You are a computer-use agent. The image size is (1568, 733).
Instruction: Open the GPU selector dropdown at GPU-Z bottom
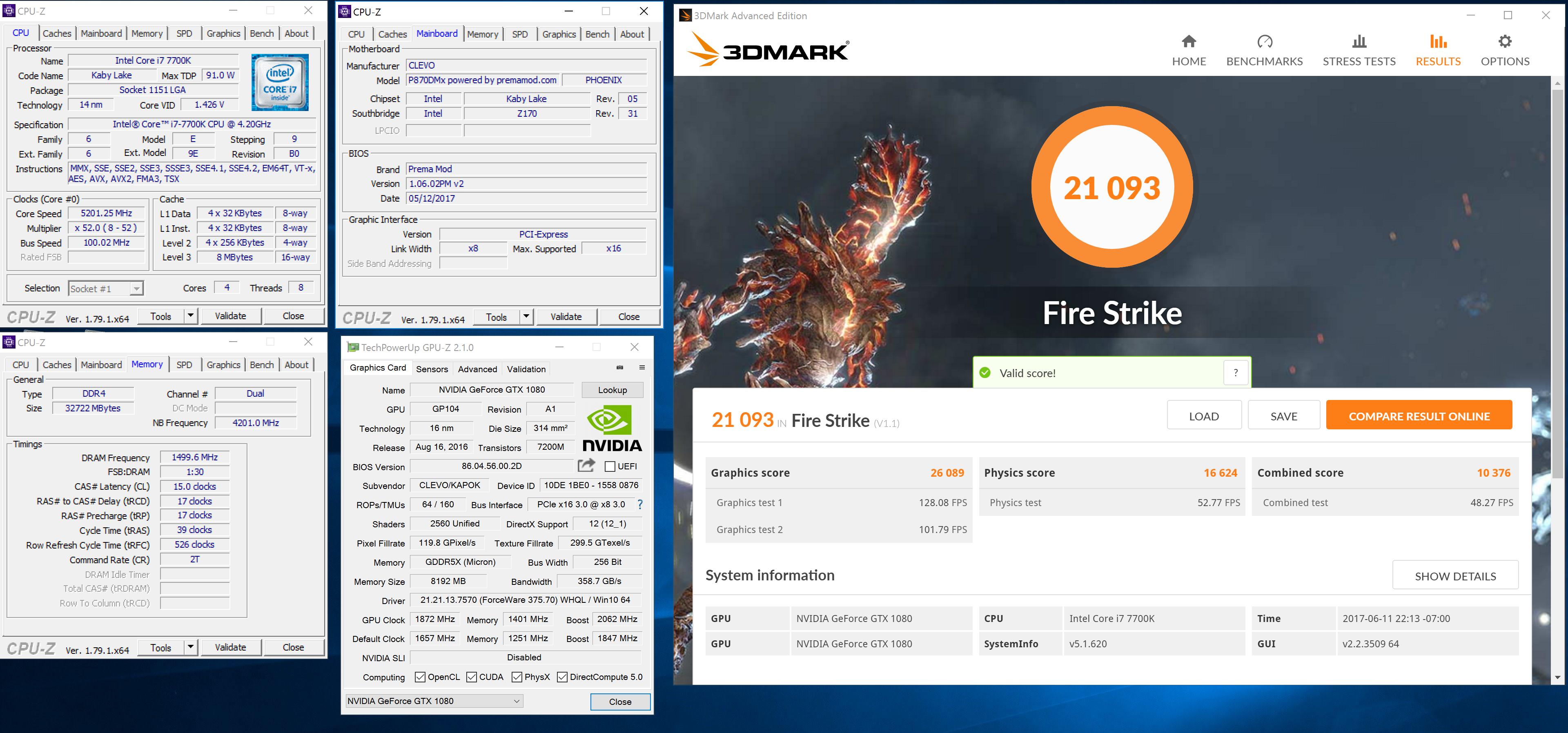516,701
